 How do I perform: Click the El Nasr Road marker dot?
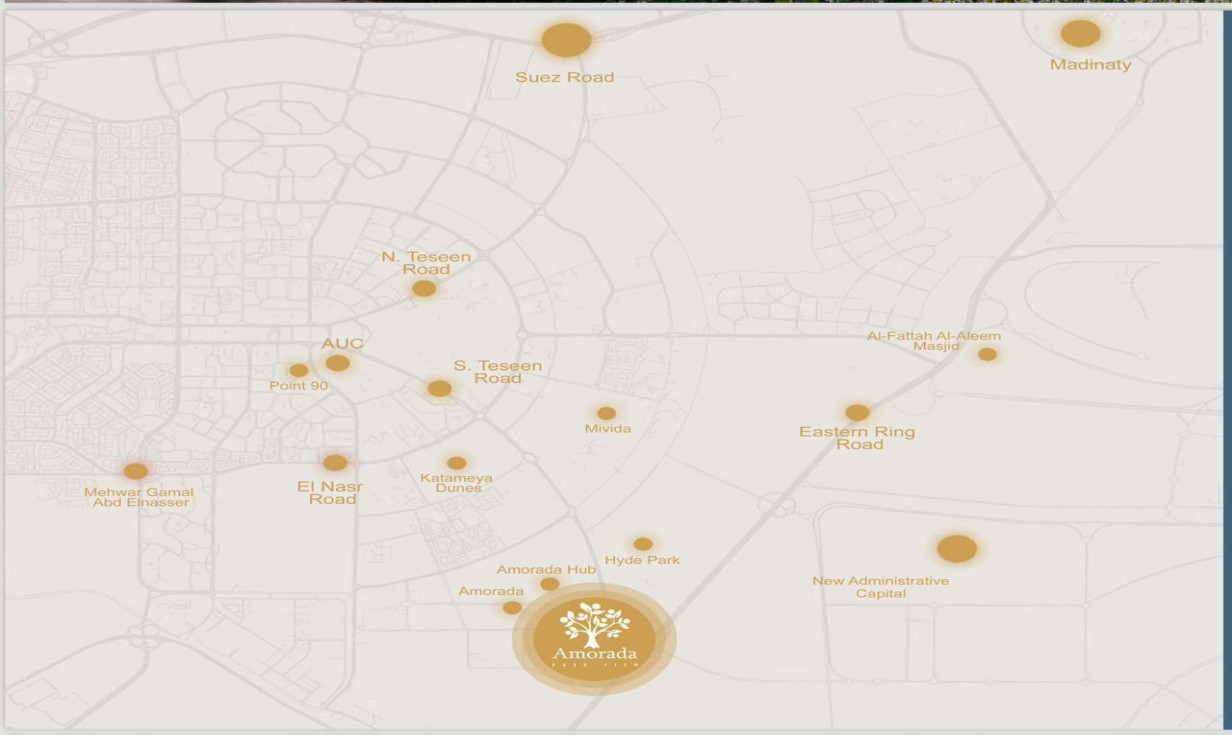pos(335,463)
